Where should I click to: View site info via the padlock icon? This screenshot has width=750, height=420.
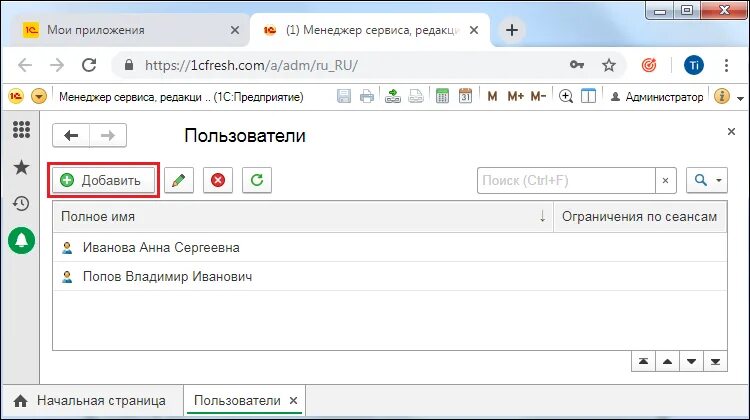pos(129,65)
